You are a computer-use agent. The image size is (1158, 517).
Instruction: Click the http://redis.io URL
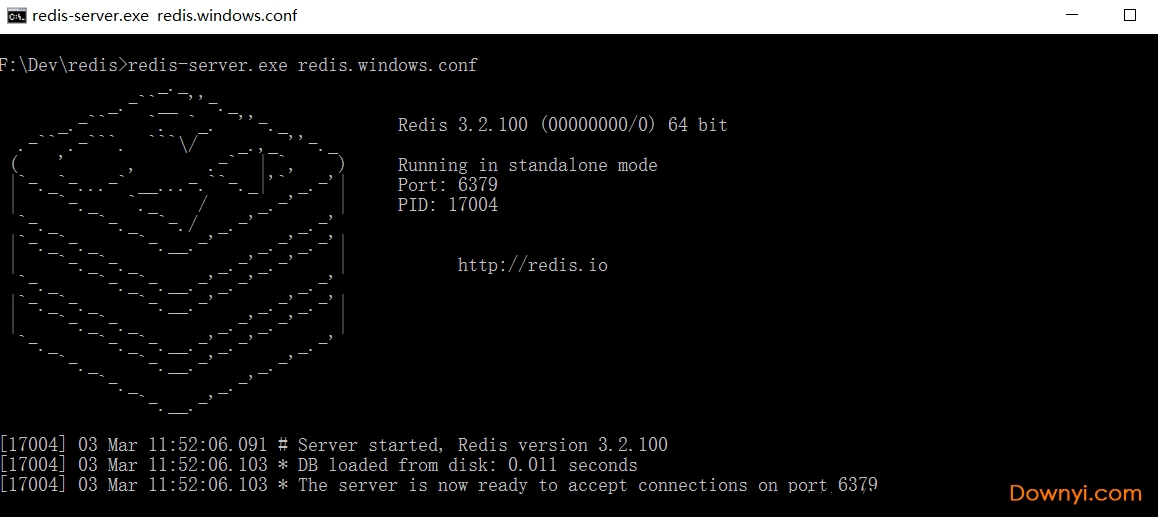(x=532, y=265)
